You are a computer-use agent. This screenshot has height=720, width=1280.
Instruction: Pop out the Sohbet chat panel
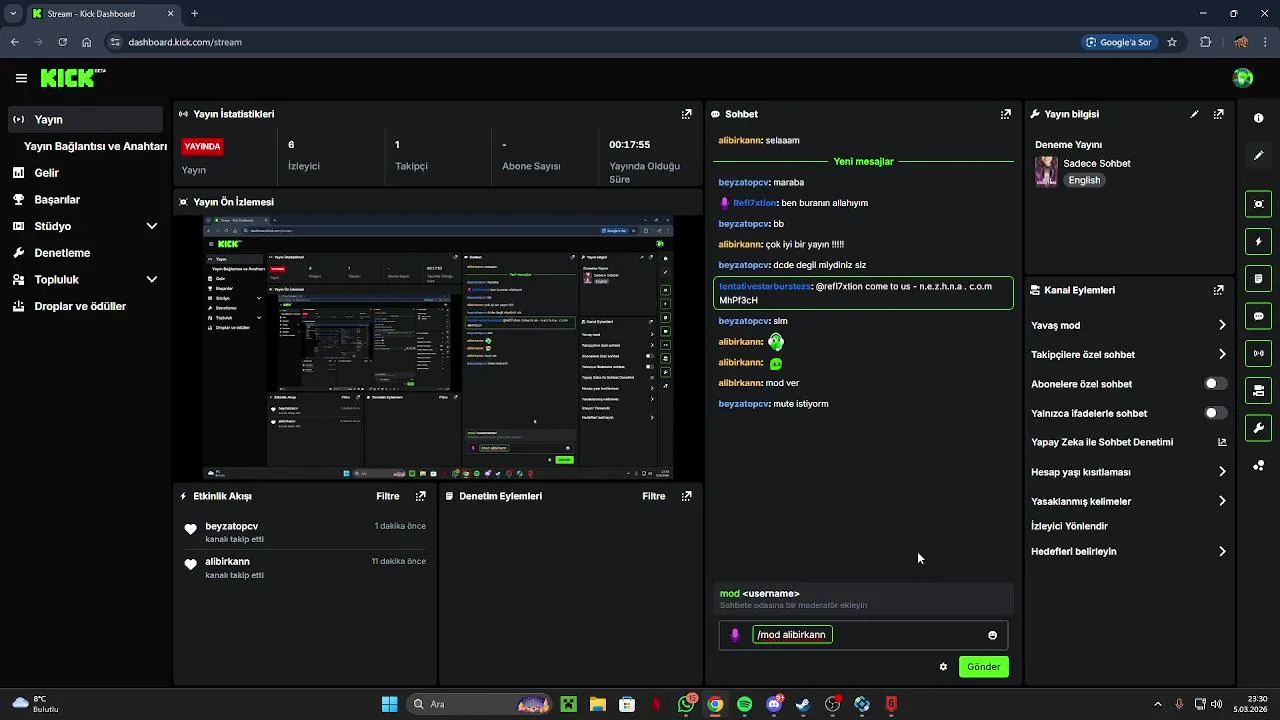click(x=1006, y=114)
